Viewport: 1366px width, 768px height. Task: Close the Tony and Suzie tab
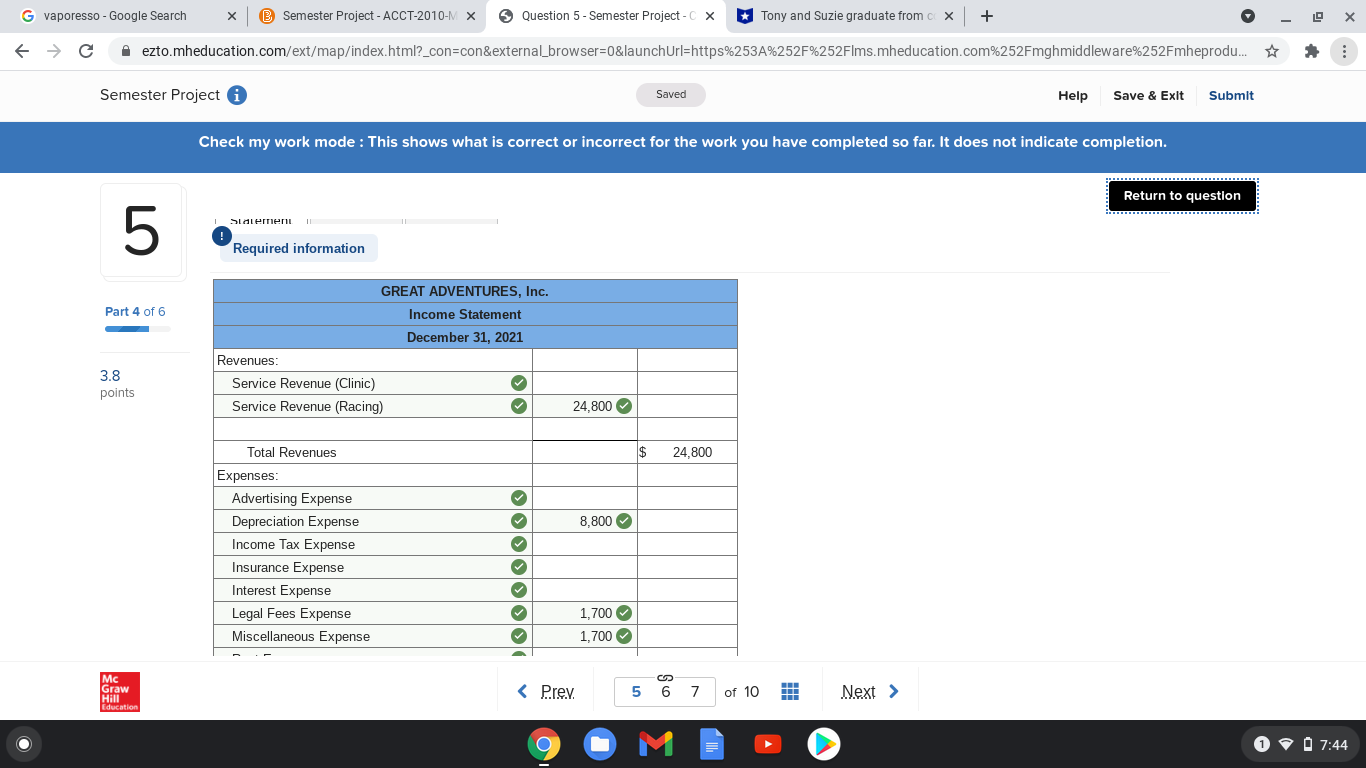948,16
